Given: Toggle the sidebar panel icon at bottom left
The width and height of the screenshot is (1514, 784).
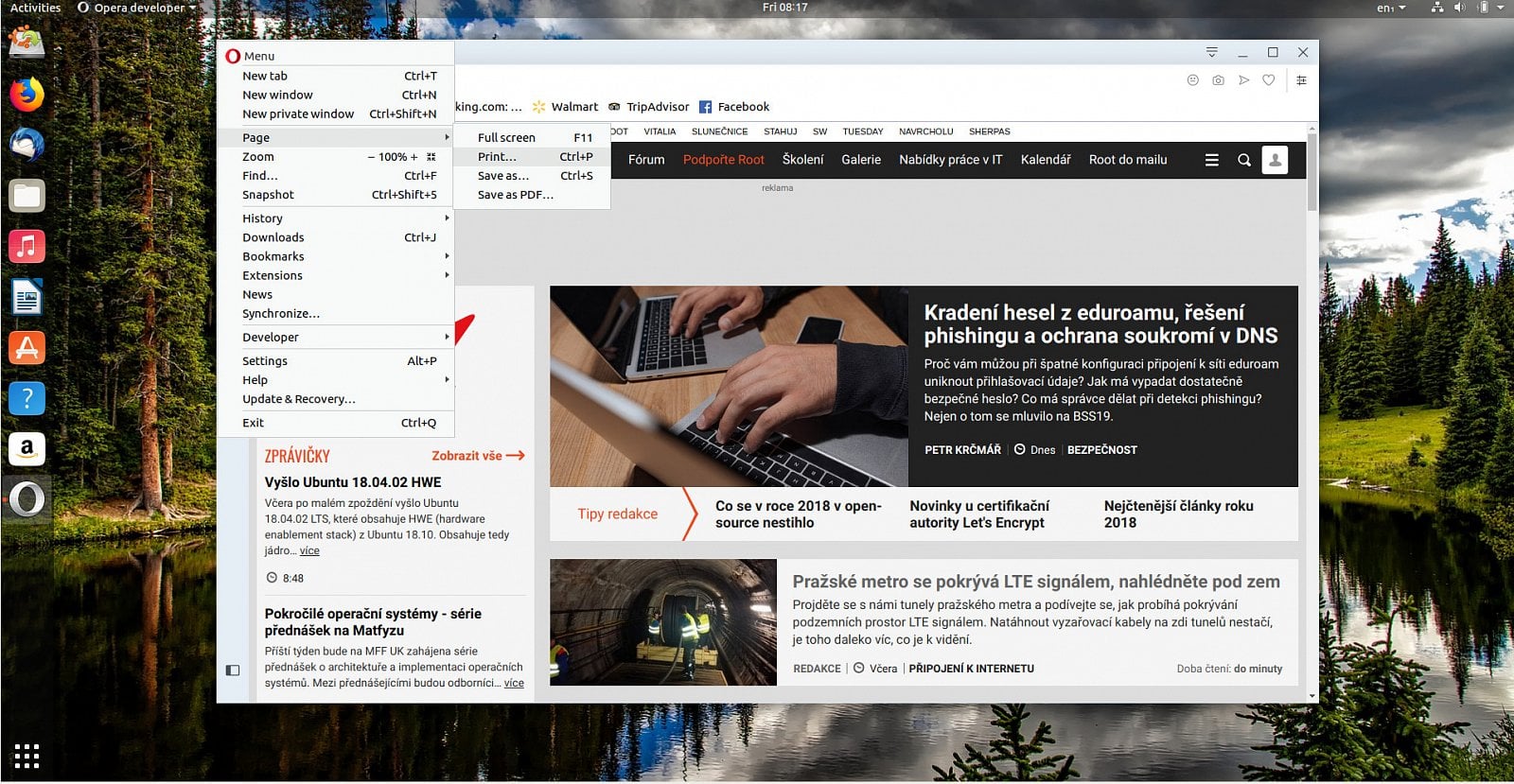Looking at the screenshot, I should 233,671.
